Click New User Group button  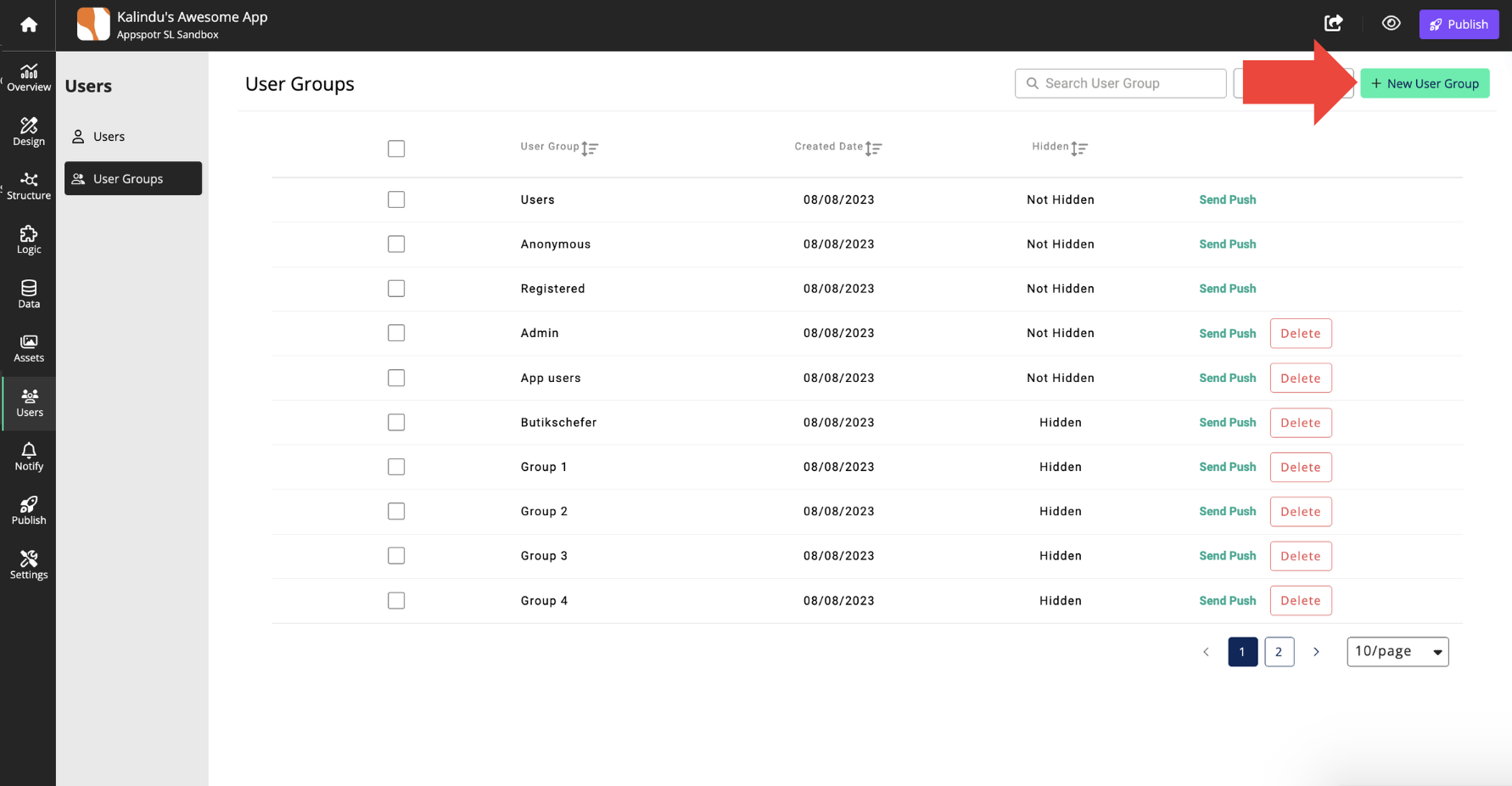1425,83
